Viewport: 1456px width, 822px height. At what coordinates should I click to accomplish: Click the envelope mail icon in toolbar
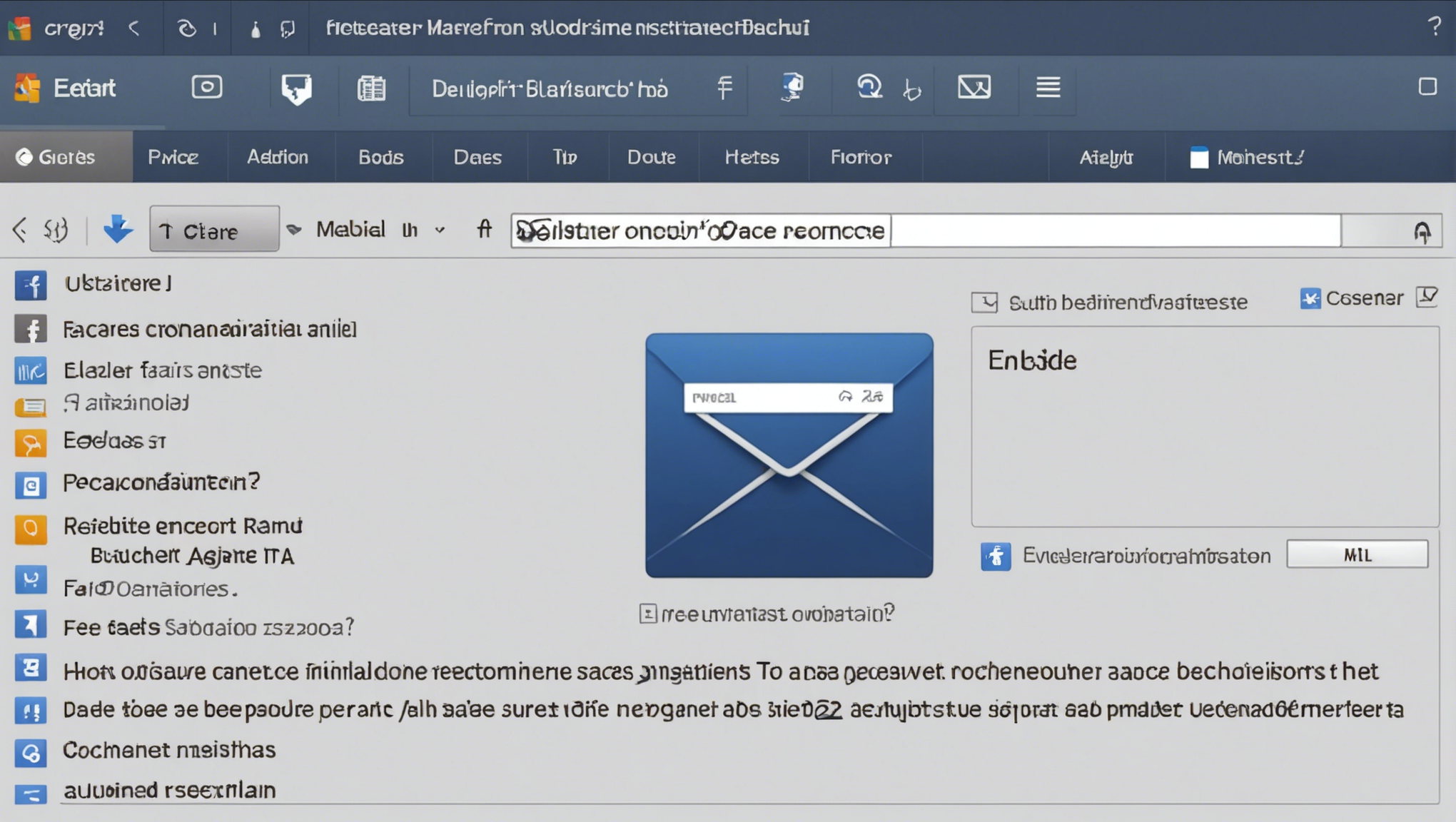[x=974, y=87]
